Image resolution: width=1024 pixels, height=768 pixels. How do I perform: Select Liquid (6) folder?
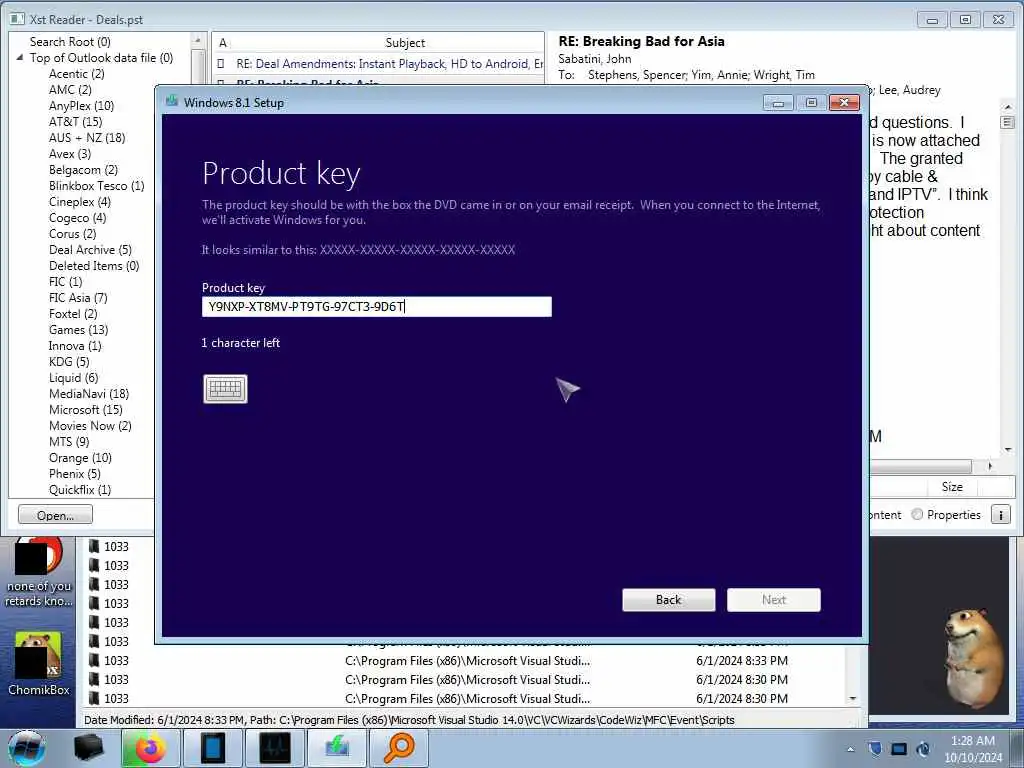tap(73, 377)
